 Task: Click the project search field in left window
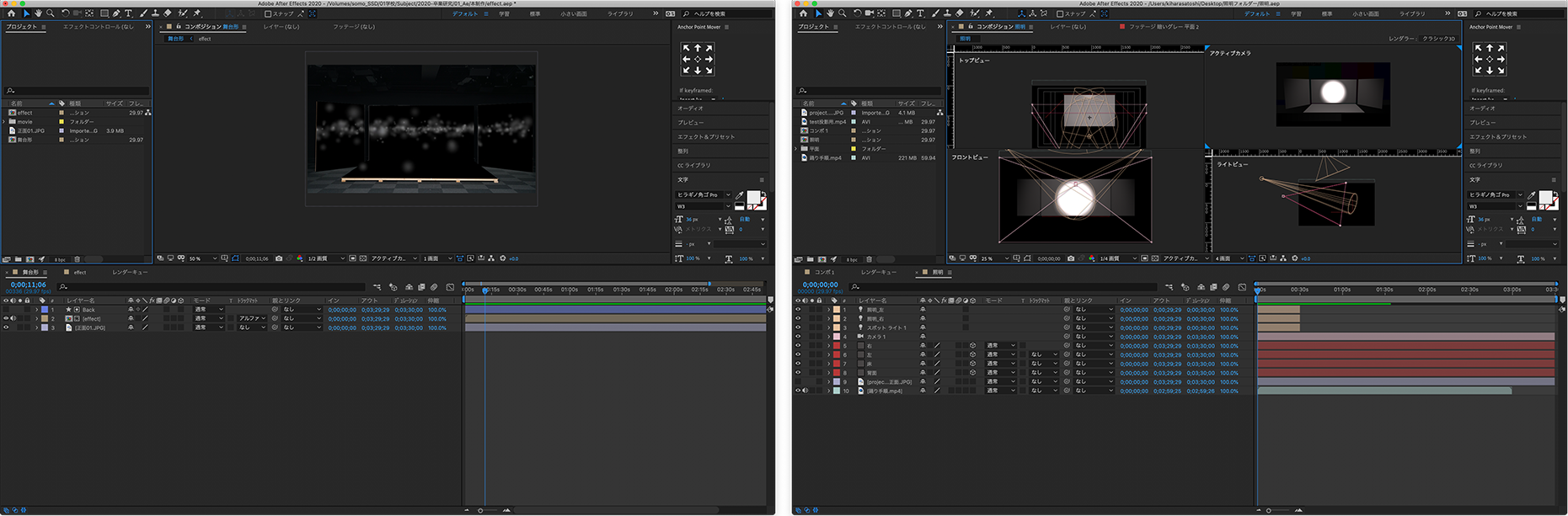coord(78,91)
